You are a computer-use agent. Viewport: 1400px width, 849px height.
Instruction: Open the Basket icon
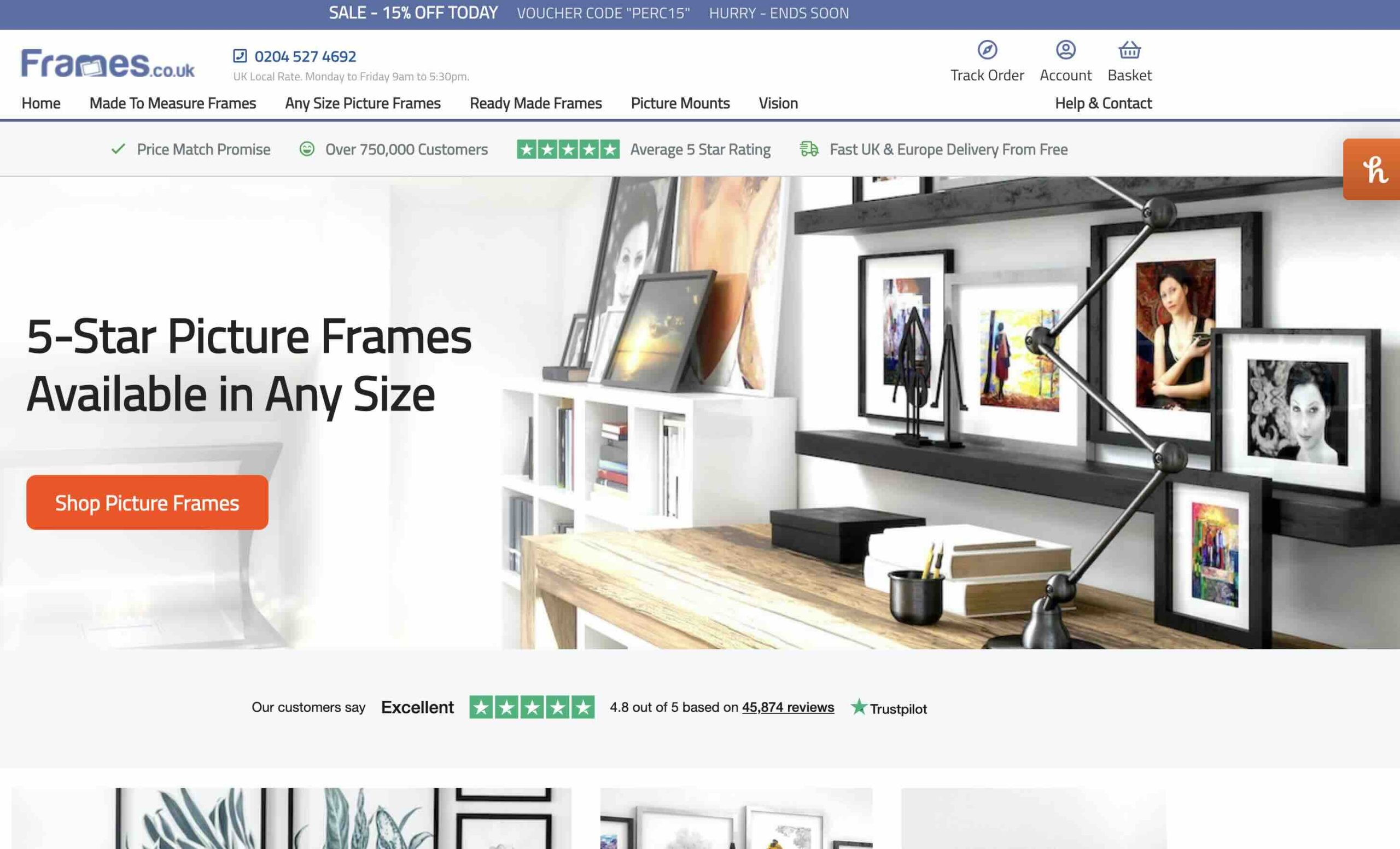click(x=1129, y=49)
